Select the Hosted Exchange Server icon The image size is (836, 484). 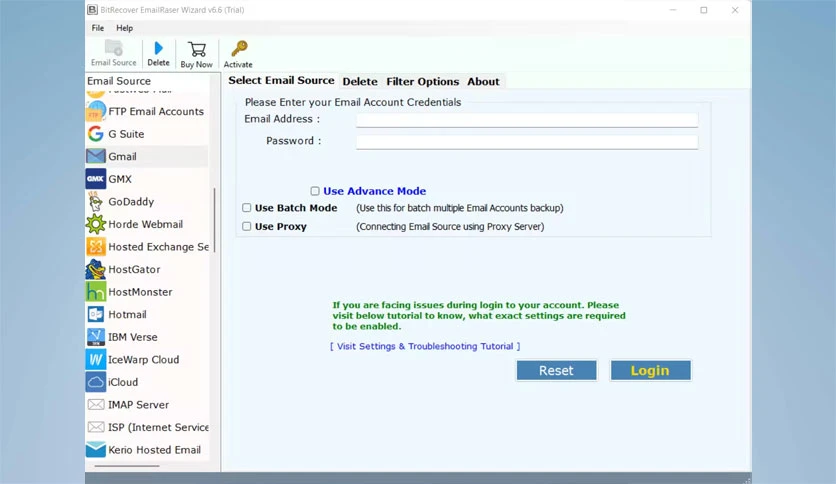pyautogui.click(x=95, y=247)
